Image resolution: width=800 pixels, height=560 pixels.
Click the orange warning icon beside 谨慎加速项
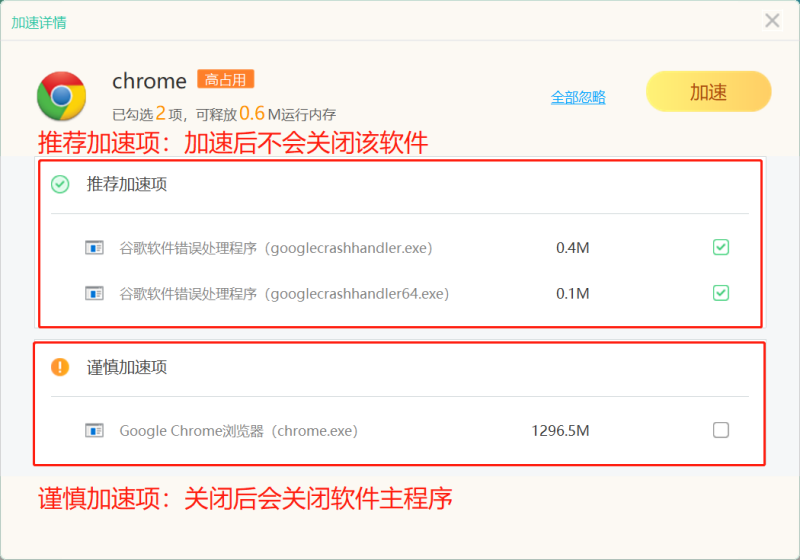60,367
